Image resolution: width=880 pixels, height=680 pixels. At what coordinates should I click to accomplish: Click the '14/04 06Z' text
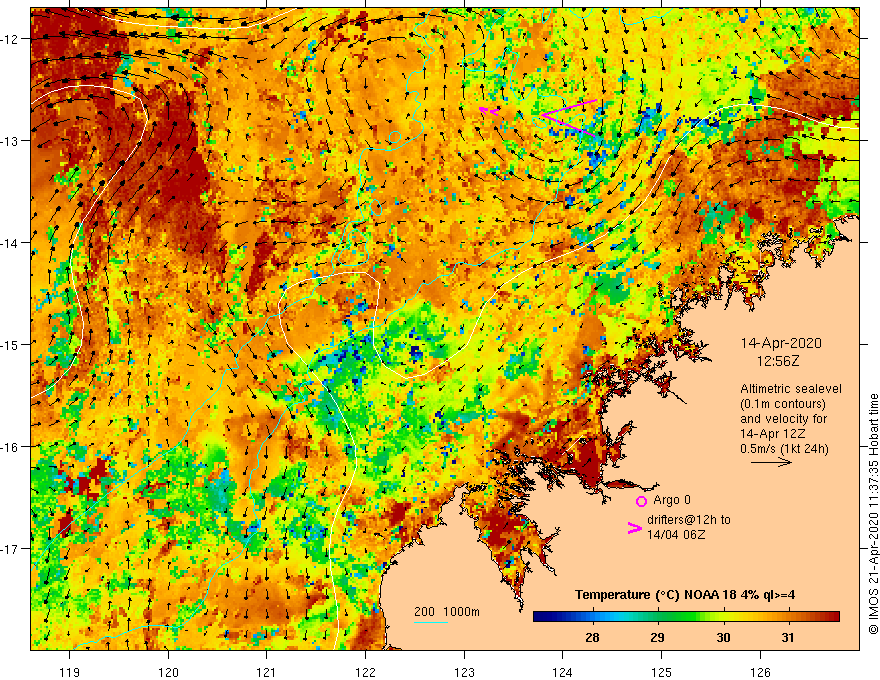[676, 535]
